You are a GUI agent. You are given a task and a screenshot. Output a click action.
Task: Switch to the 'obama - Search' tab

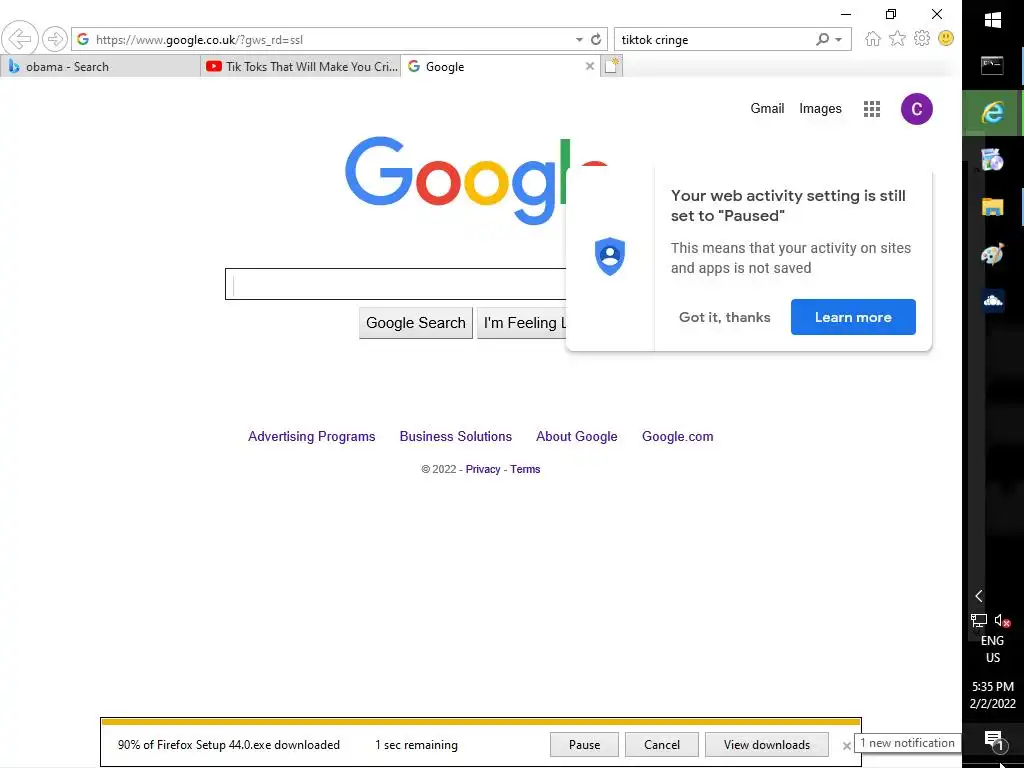(x=100, y=67)
